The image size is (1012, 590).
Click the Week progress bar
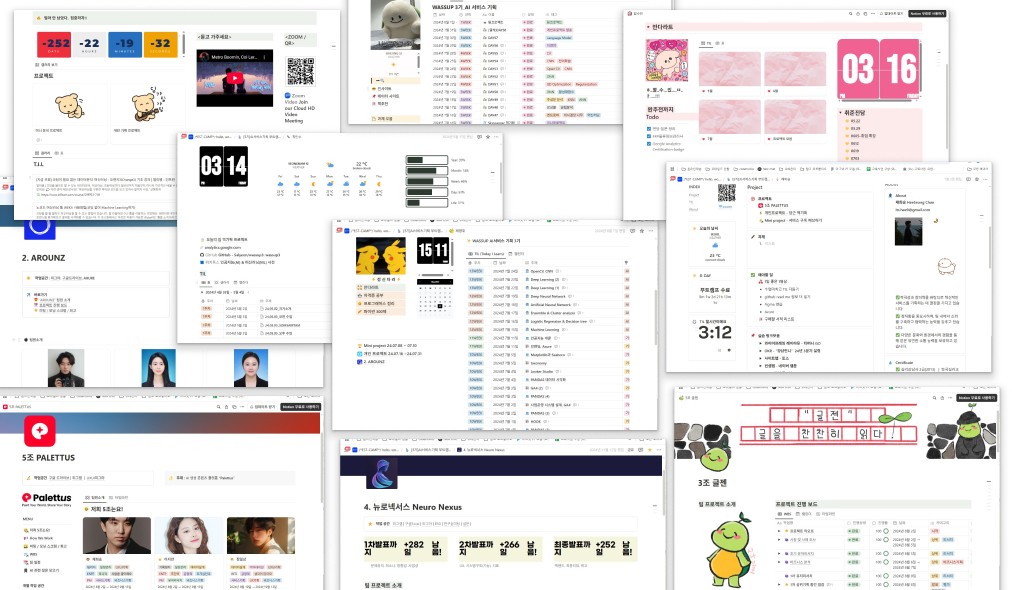point(427,181)
